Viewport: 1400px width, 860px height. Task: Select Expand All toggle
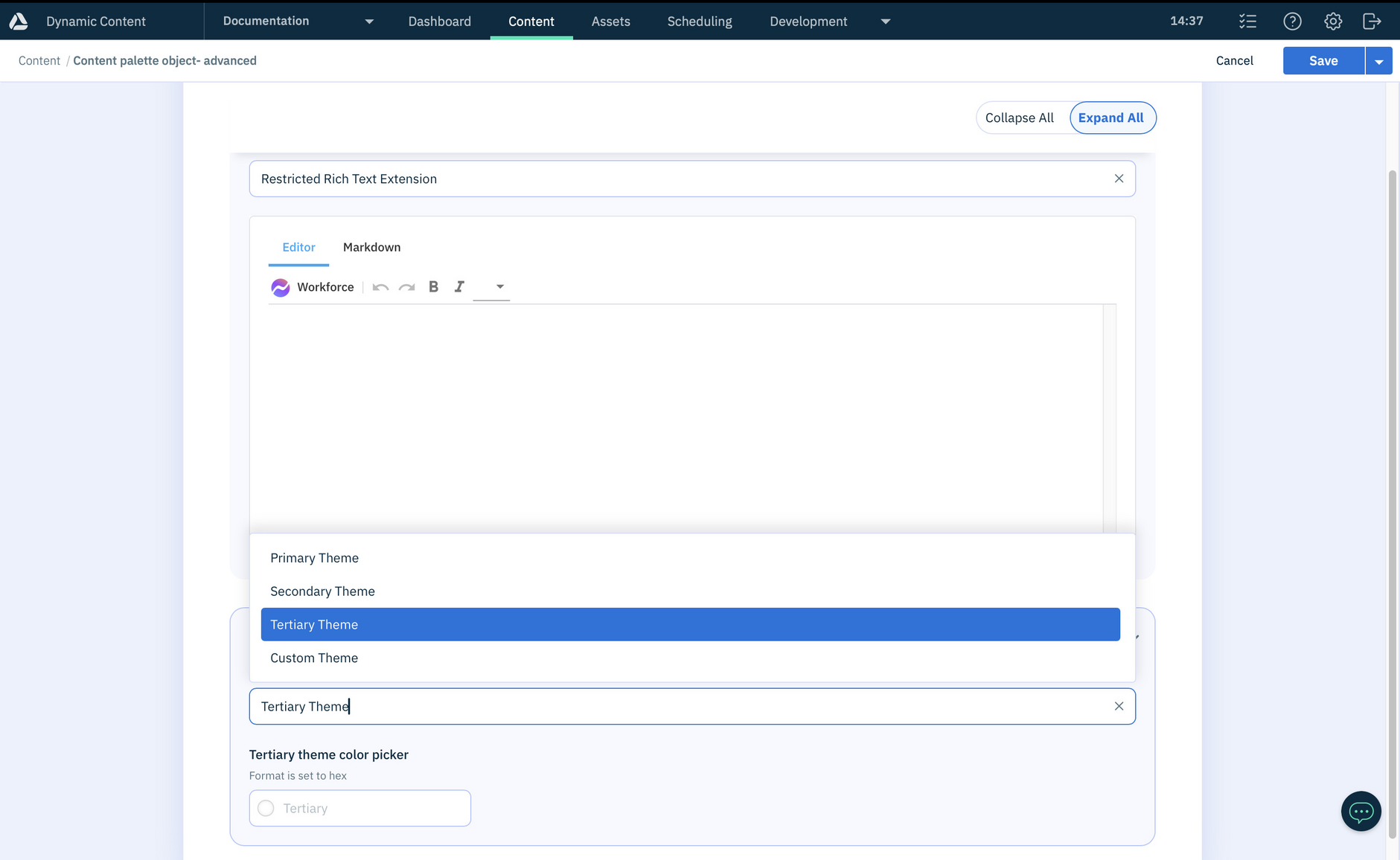point(1110,118)
